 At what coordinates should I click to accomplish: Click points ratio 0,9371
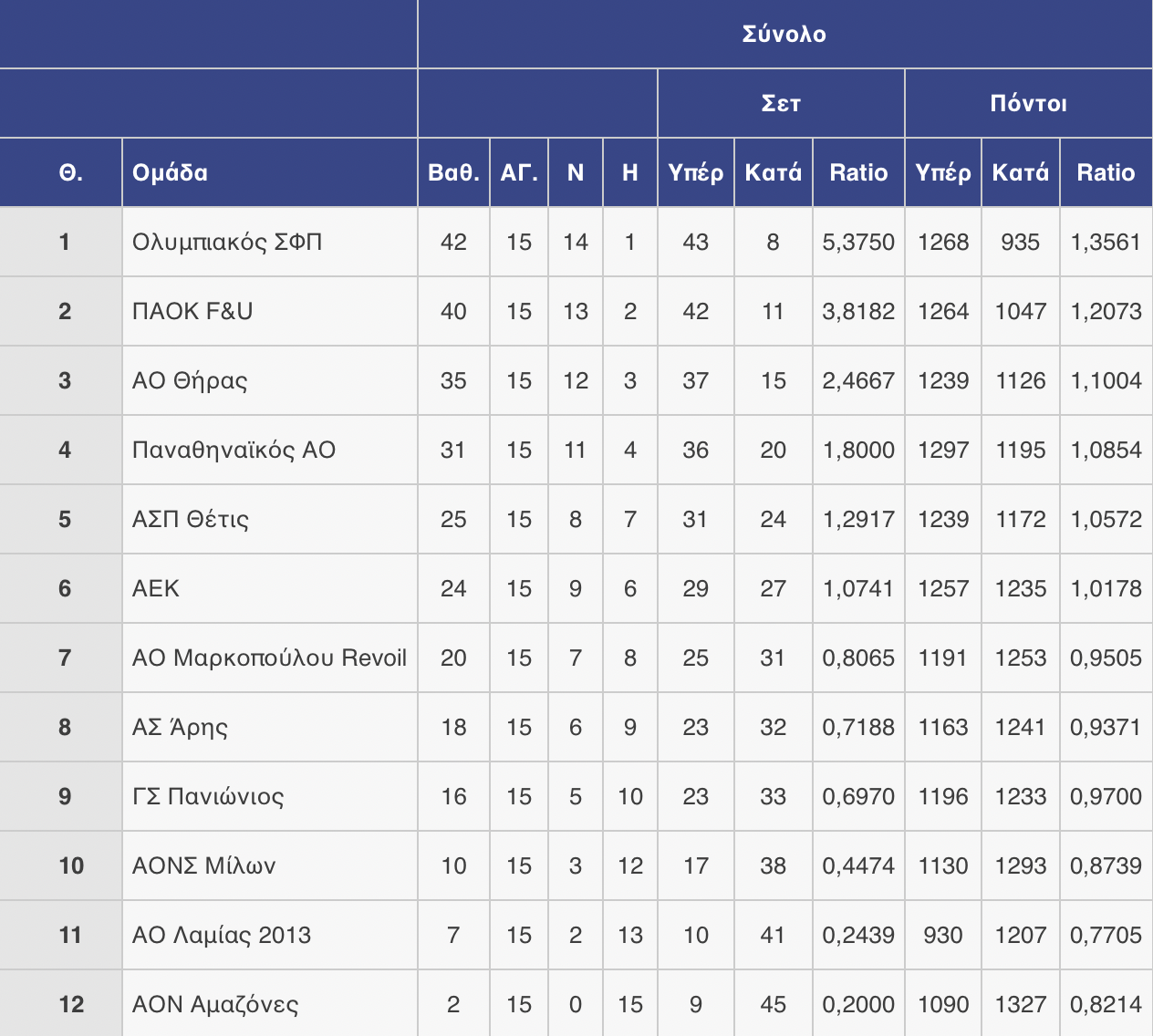[1106, 727]
